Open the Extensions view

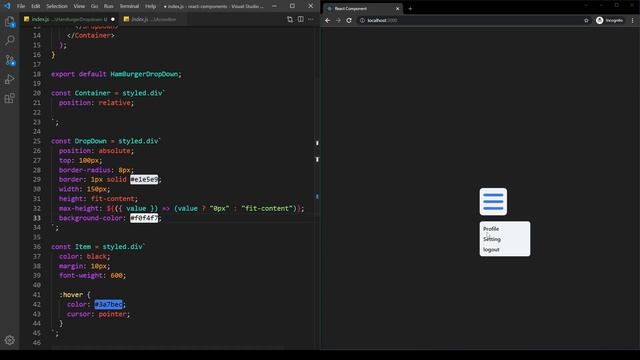coord(9,98)
